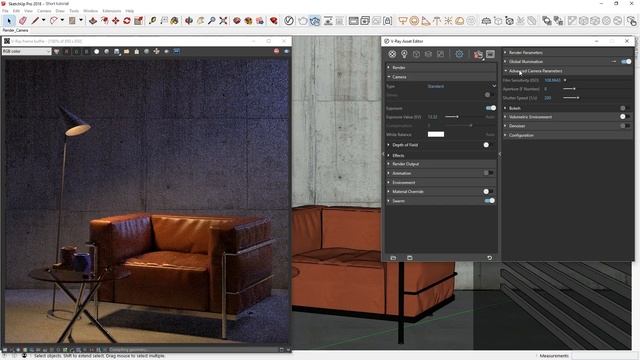Click the red stop icon in frame buffer
Image resolution: width=640 pixels, height=360 pixels.
[277, 51]
